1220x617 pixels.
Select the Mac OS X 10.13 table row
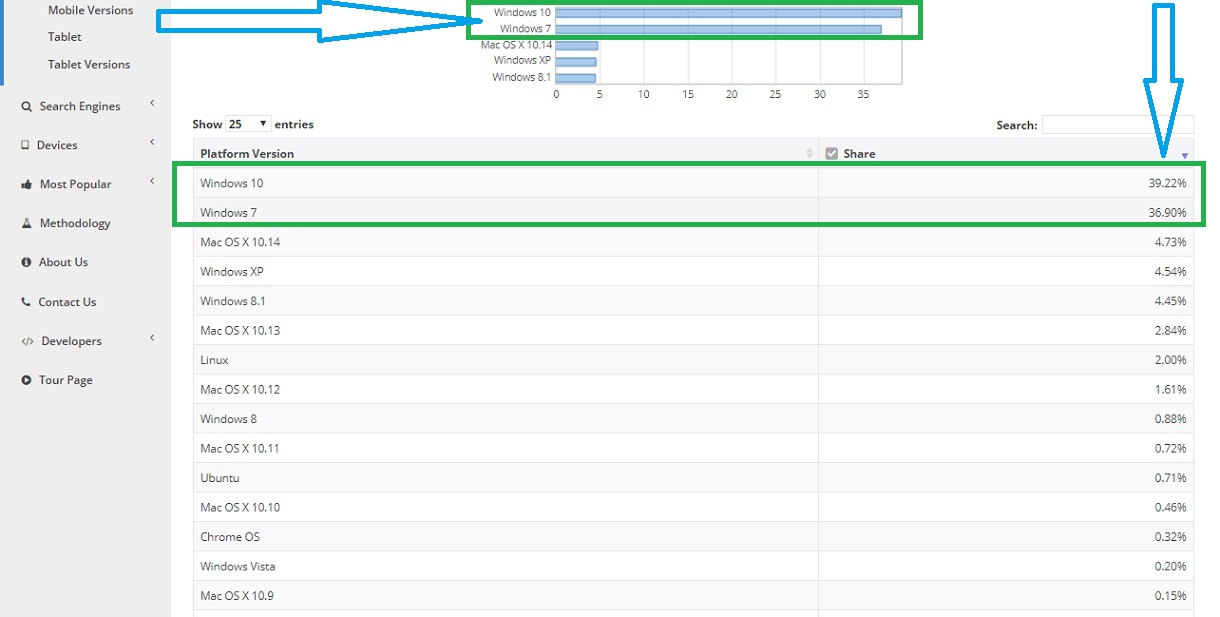[693, 330]
